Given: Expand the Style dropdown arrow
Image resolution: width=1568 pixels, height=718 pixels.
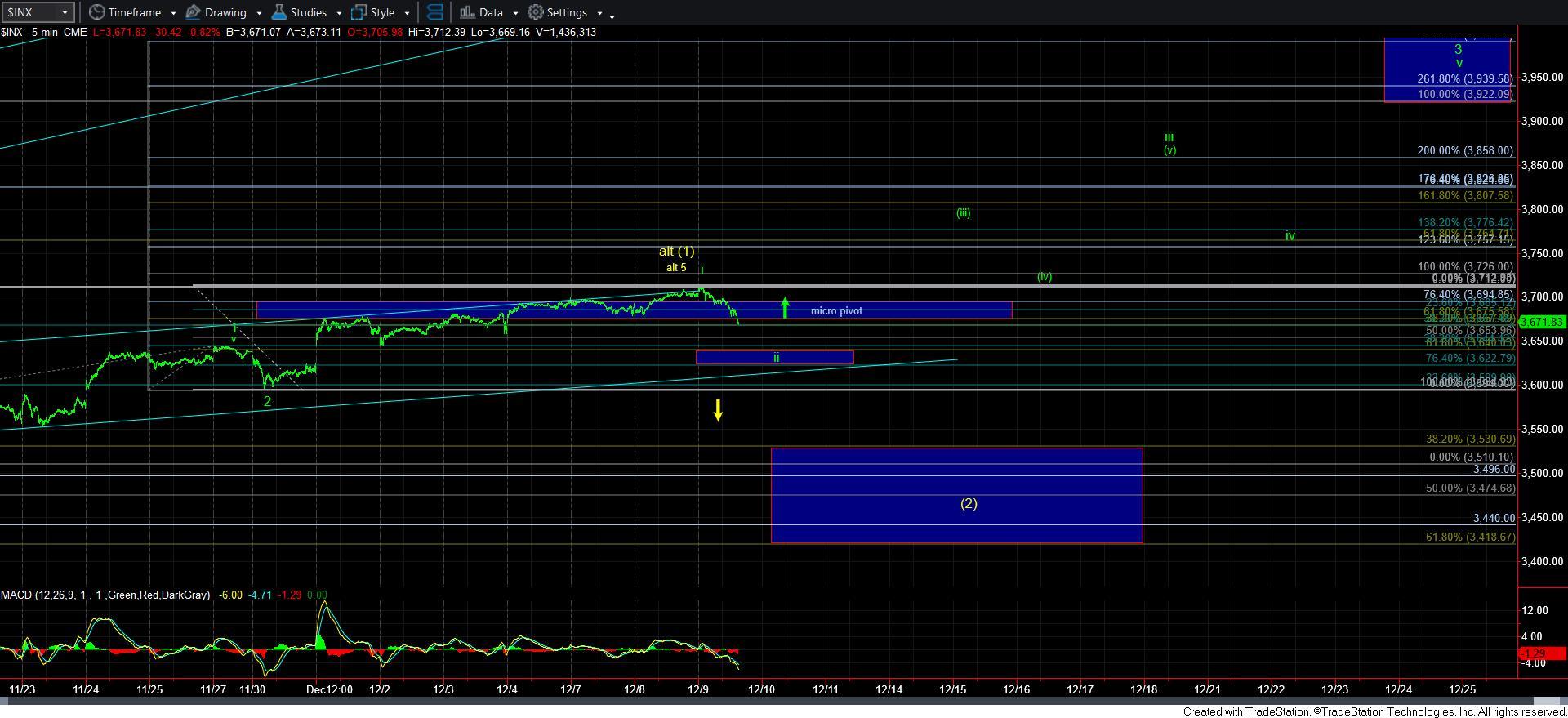Looking at the screenshot, I should click(407, 13).
